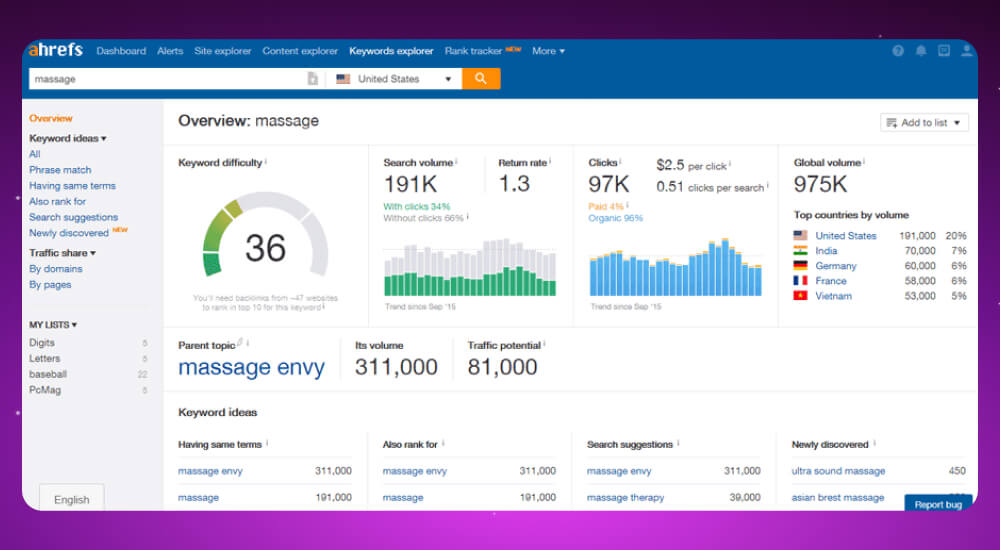Click info icon next to Search volume

(x=457, y=161)
